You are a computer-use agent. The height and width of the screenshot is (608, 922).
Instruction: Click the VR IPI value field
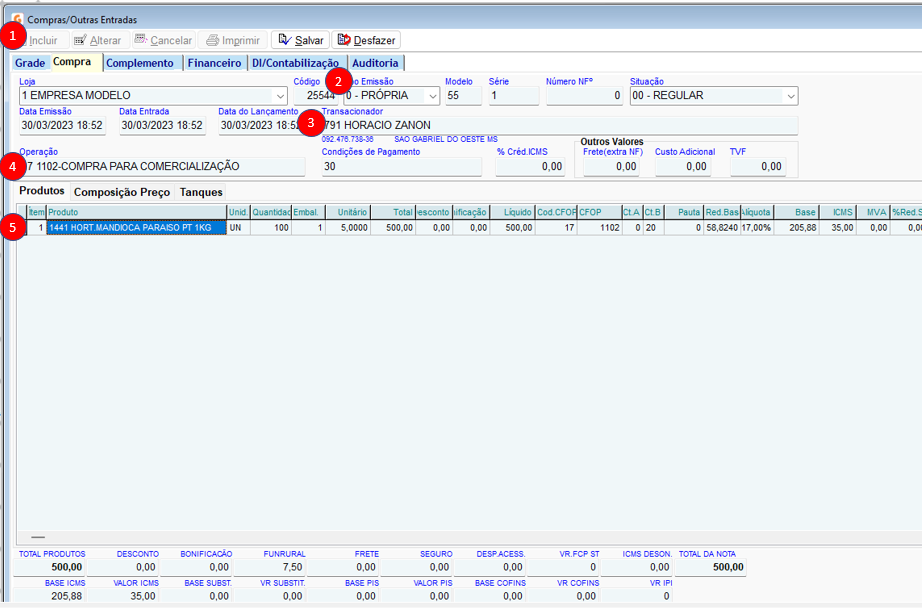tap(637, 596)
